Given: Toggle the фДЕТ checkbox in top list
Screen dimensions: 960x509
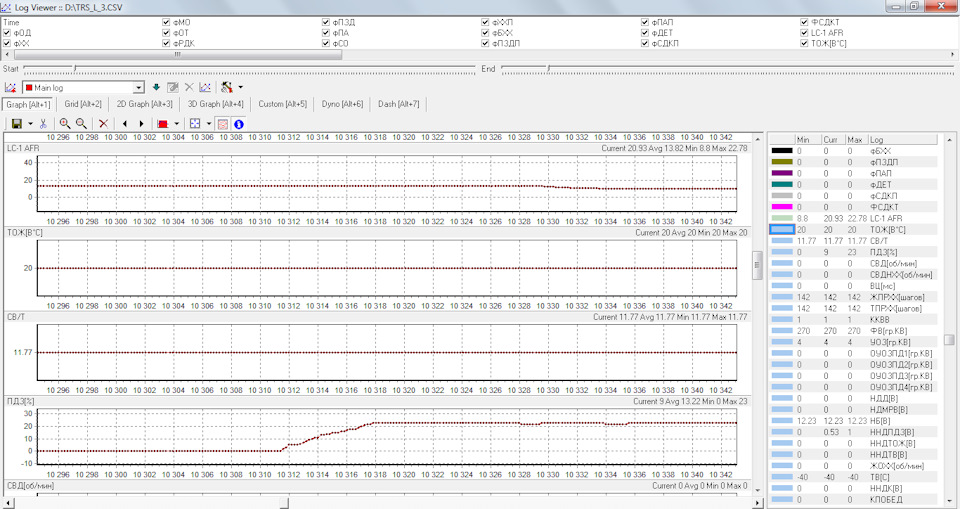Looking at the screenshot, I should 645,32.
